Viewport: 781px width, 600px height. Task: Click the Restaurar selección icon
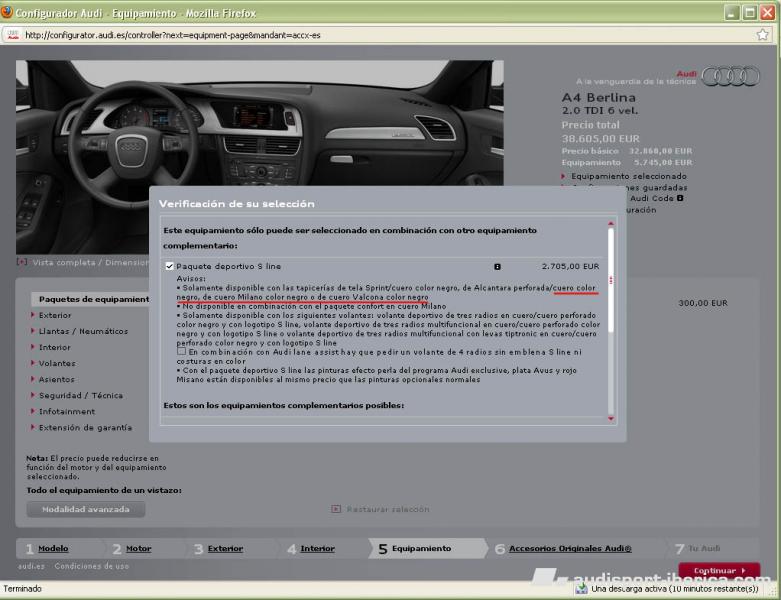point(336,509)
